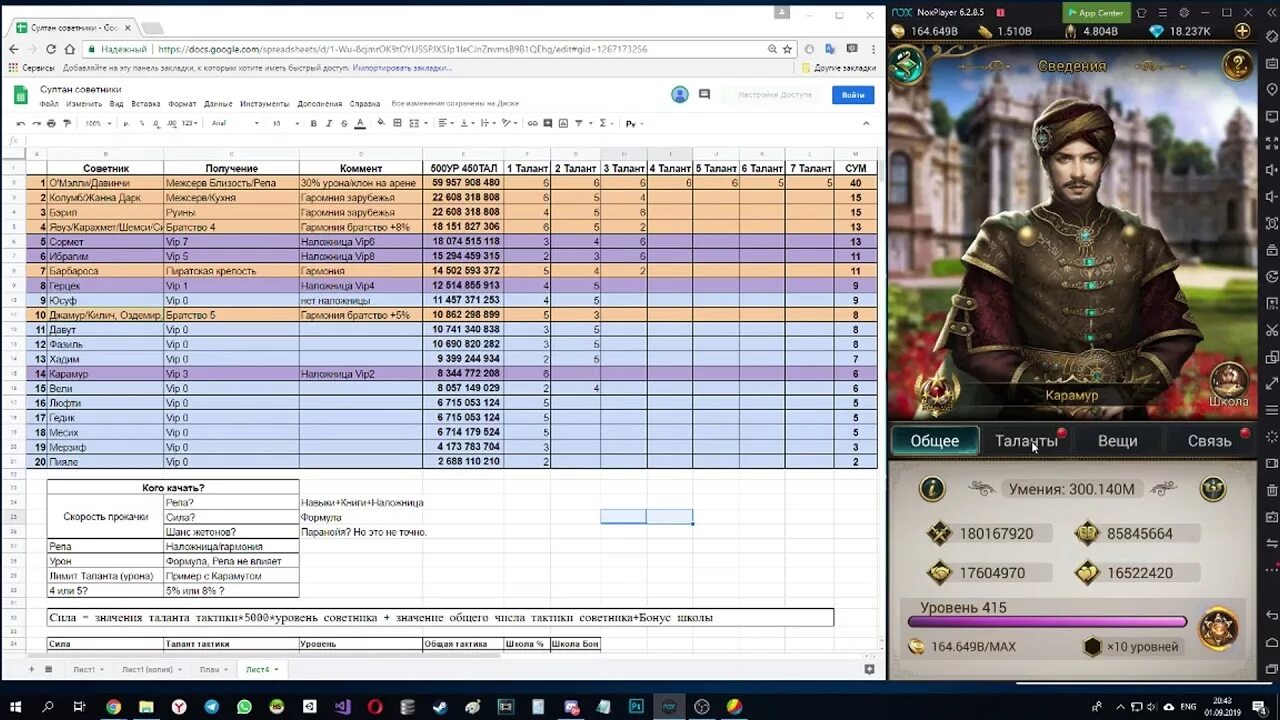The image size is (1280, 720).
Task: Tap the back arrow emblem in game
Action: pos(908,65)
